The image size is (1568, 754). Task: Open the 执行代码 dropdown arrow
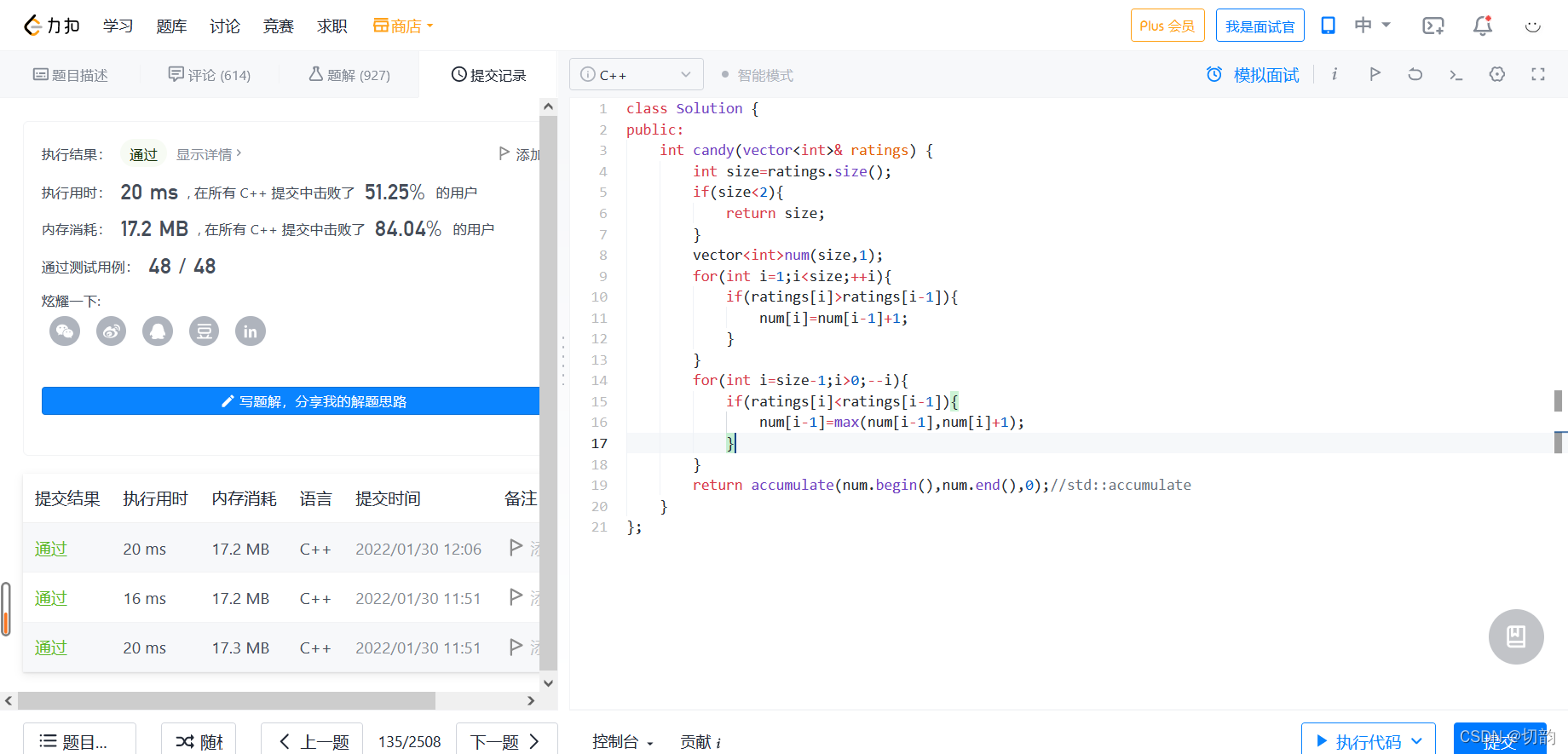pos(1417,741)
